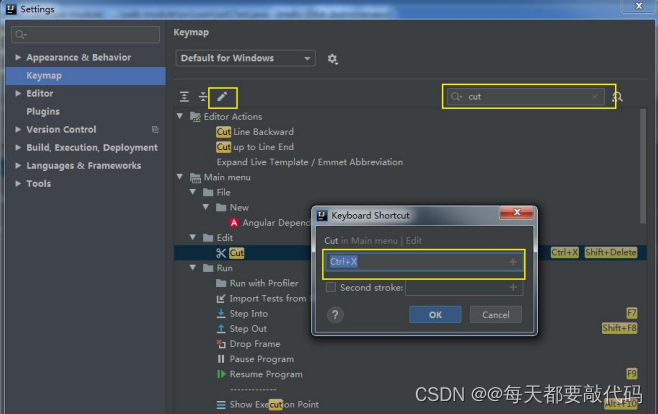Click the Show Execution Point icon
This screenshot has height=414, width=658.
pos(221,405)
